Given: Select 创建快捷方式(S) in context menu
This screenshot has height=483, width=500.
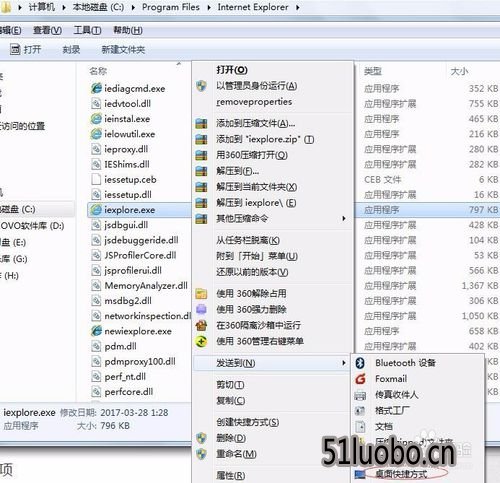Looking at the screenshot, I should pos(248,422).
